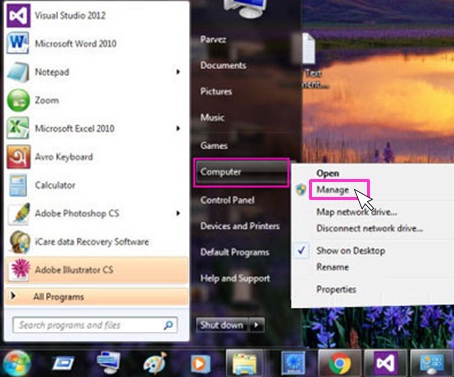Select Open in the context menu
The width and height of the screenshot is (454, 377).
[x=328, y=173]
